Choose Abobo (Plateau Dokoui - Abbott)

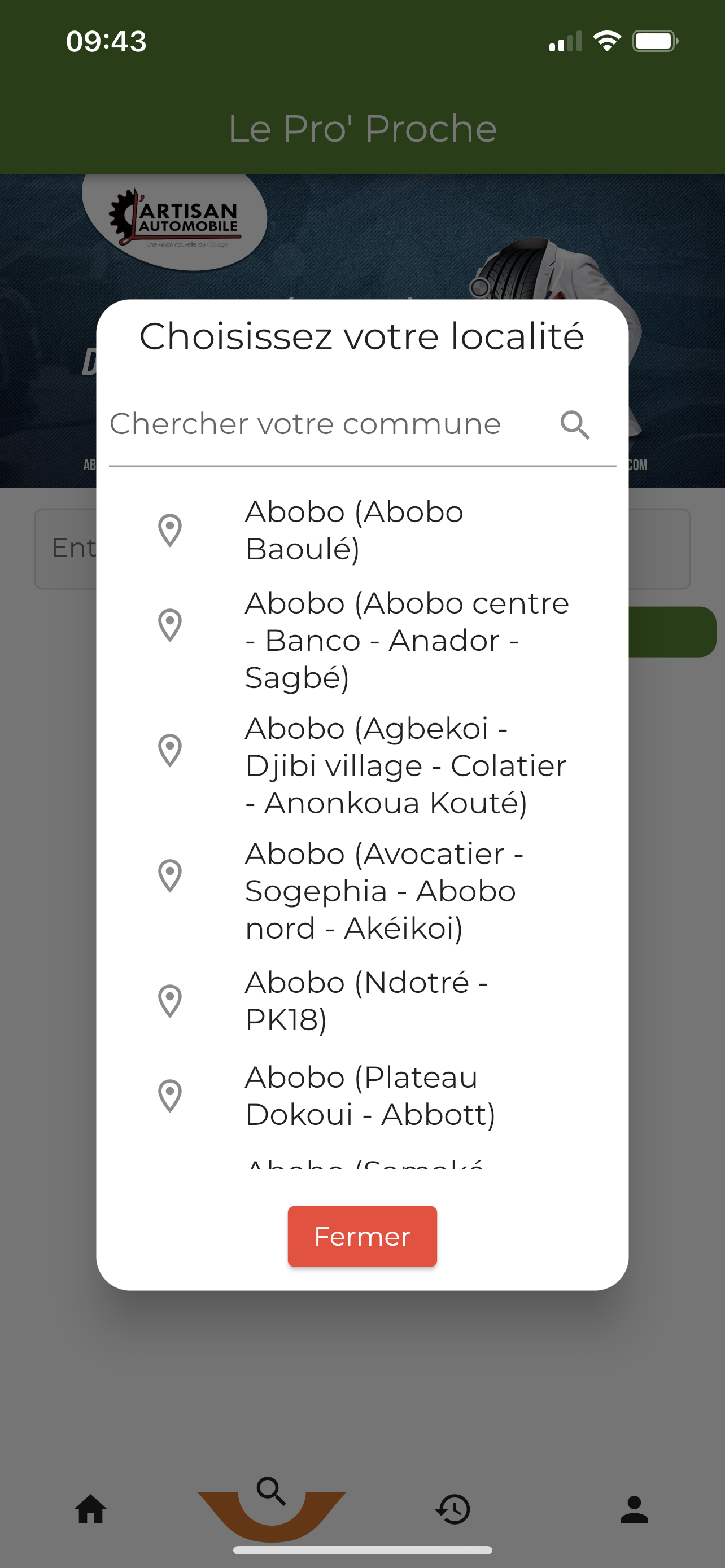370,1096
